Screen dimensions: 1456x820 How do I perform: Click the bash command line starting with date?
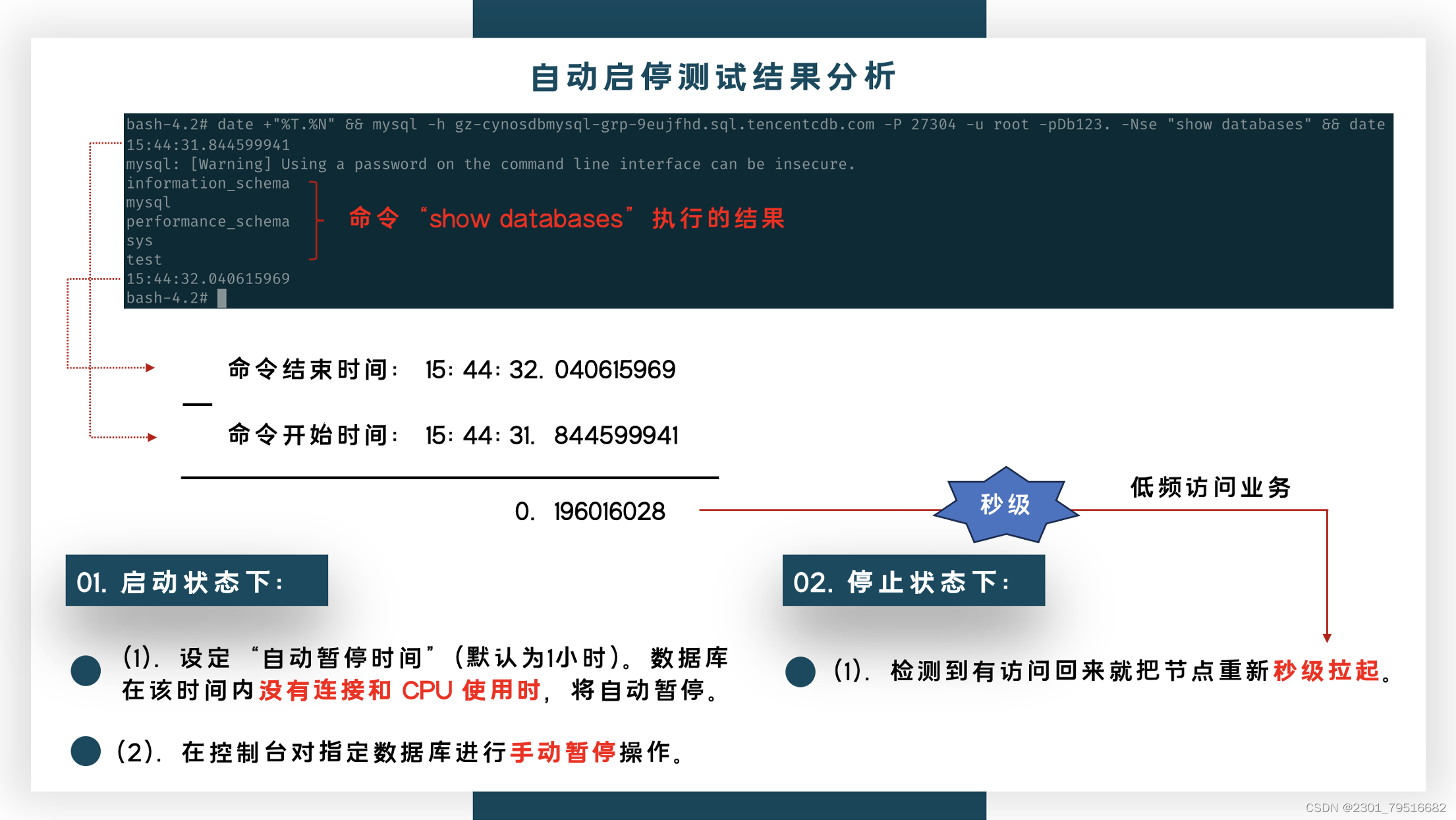tap(756, 125)
